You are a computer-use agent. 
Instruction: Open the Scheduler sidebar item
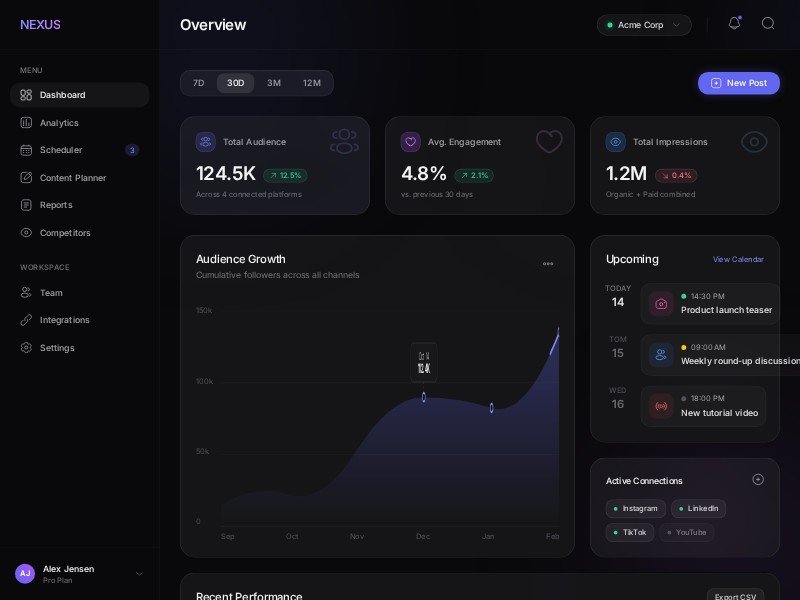tap(61, 150)
